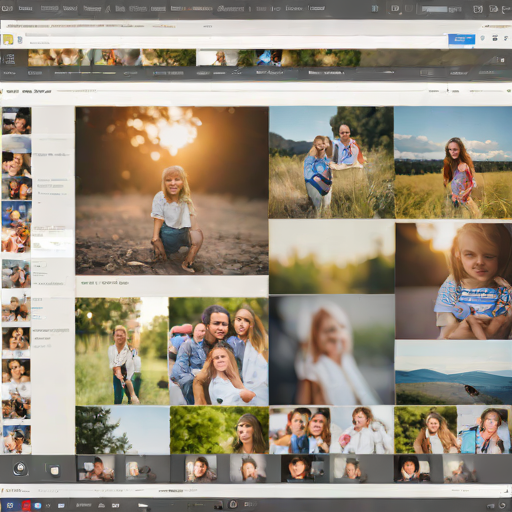Image resolution: width=512 pixels, height=512 pixels.
Task: Click the red icon in the taskbar
Action: coord(26,506)
